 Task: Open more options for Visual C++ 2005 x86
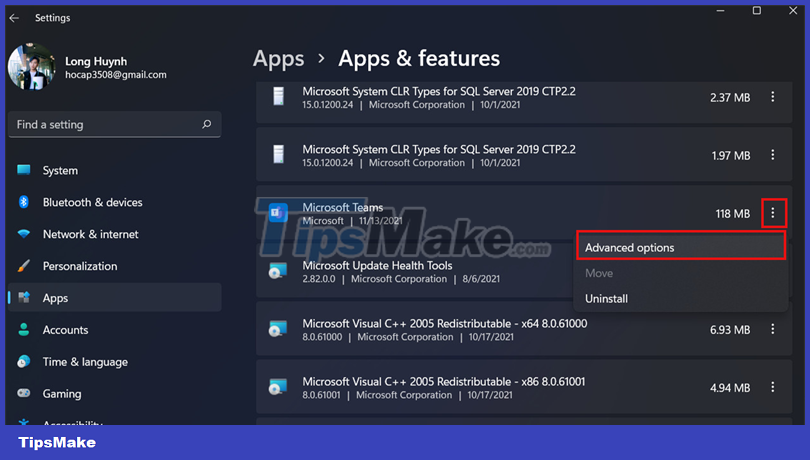(x=773, y=387)
